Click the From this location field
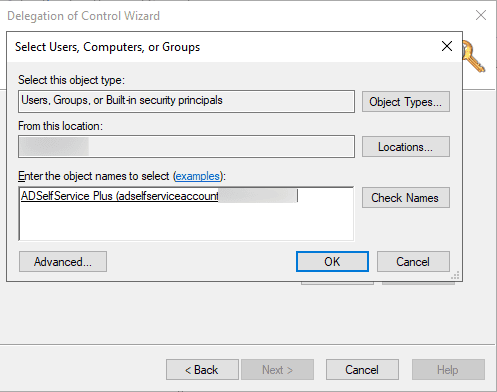497x392 pixels. [186, 147]
